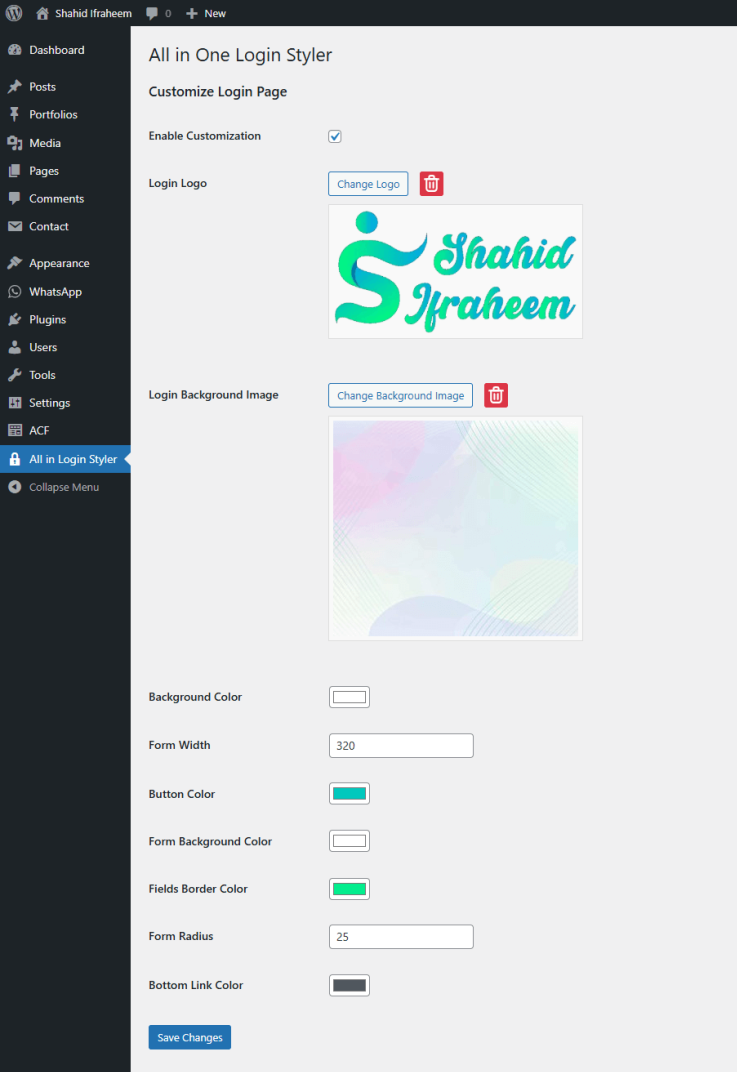
Task: Click the Save Changes button
Action: pos(189,1037)
